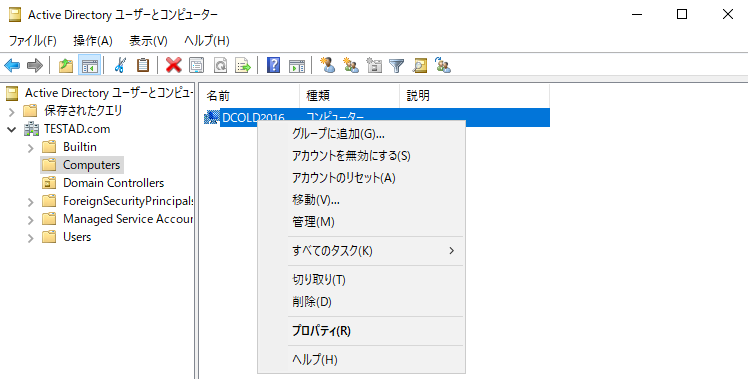
Task: Create new organizational unit toolbar icon
Action: [x=374, y=65]
